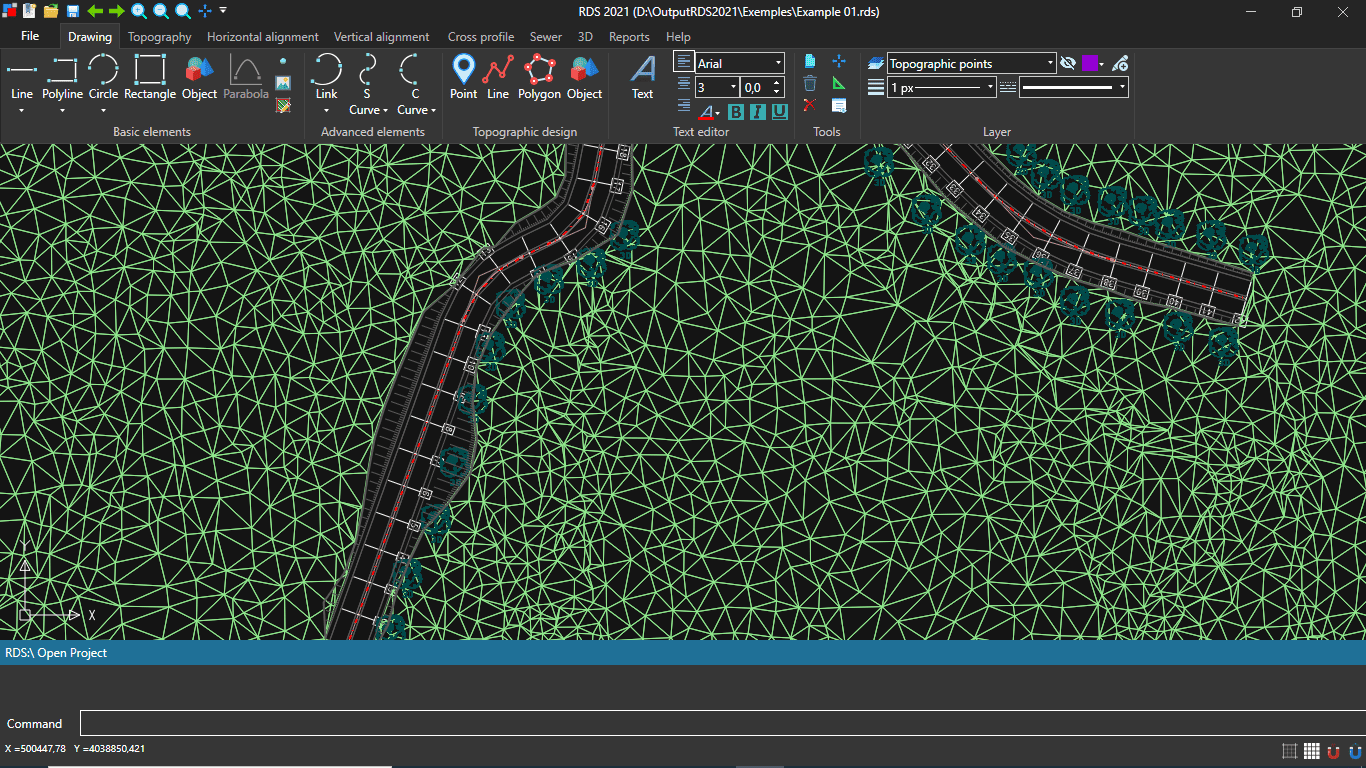Switch to the Topography tab
This screenshot has width=1366, height=768.
click(159, 36)
